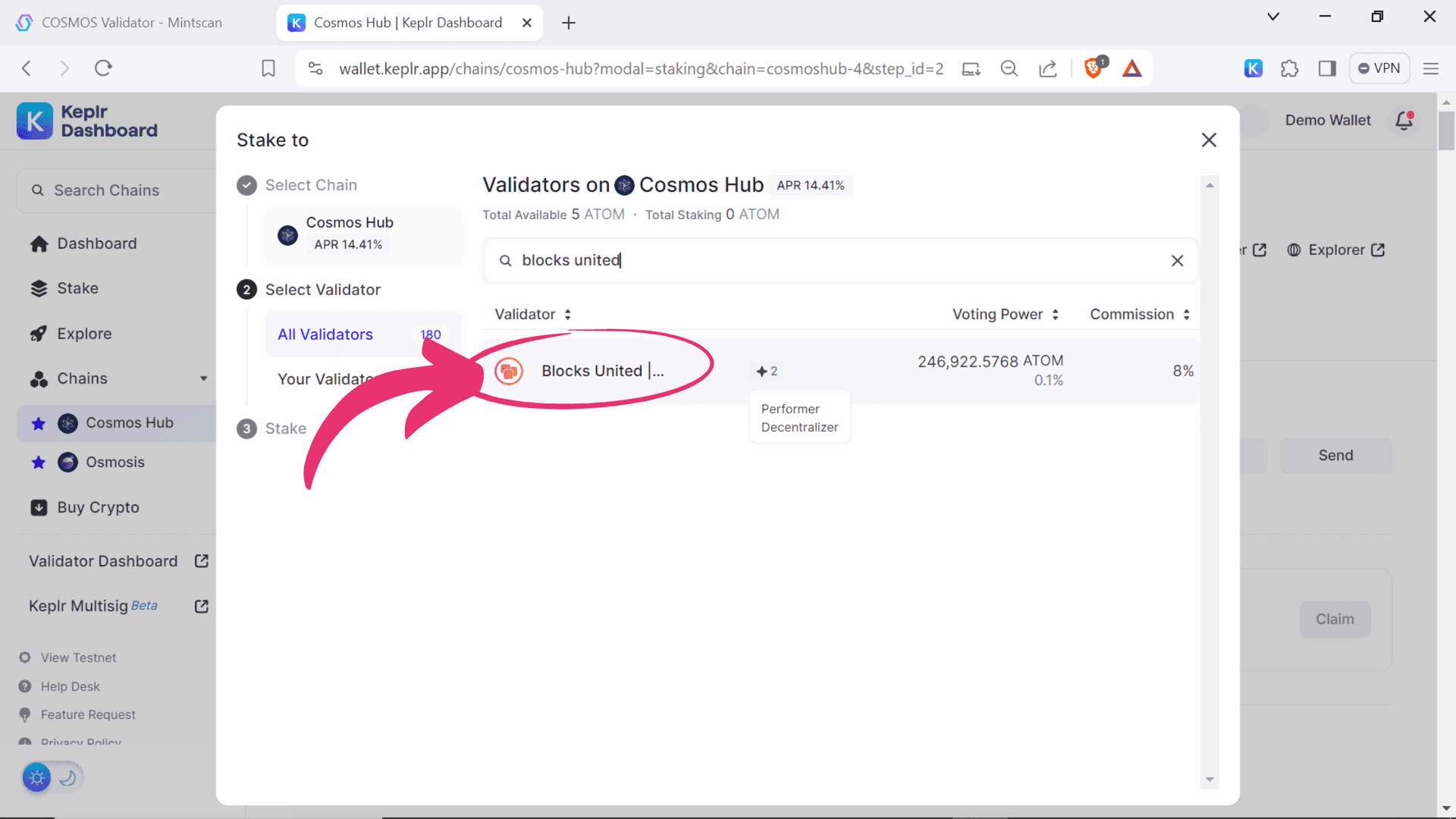The width and height of the screenshot is (1456, 819).
Task: Click the VPN button
Action: click(1379, 68)
